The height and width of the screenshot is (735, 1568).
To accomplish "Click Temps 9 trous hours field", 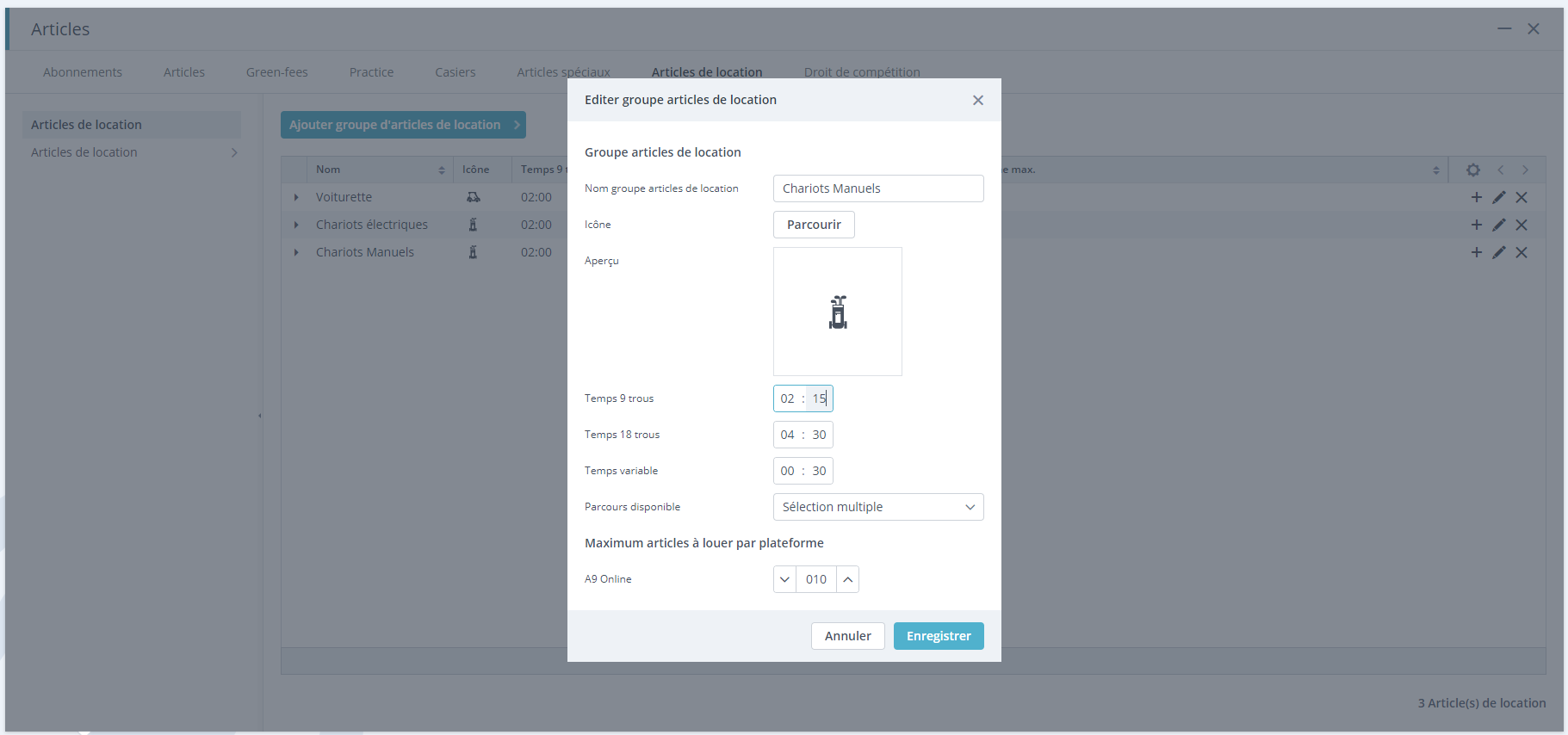I will pyautogui.click(x=787, y=398).
